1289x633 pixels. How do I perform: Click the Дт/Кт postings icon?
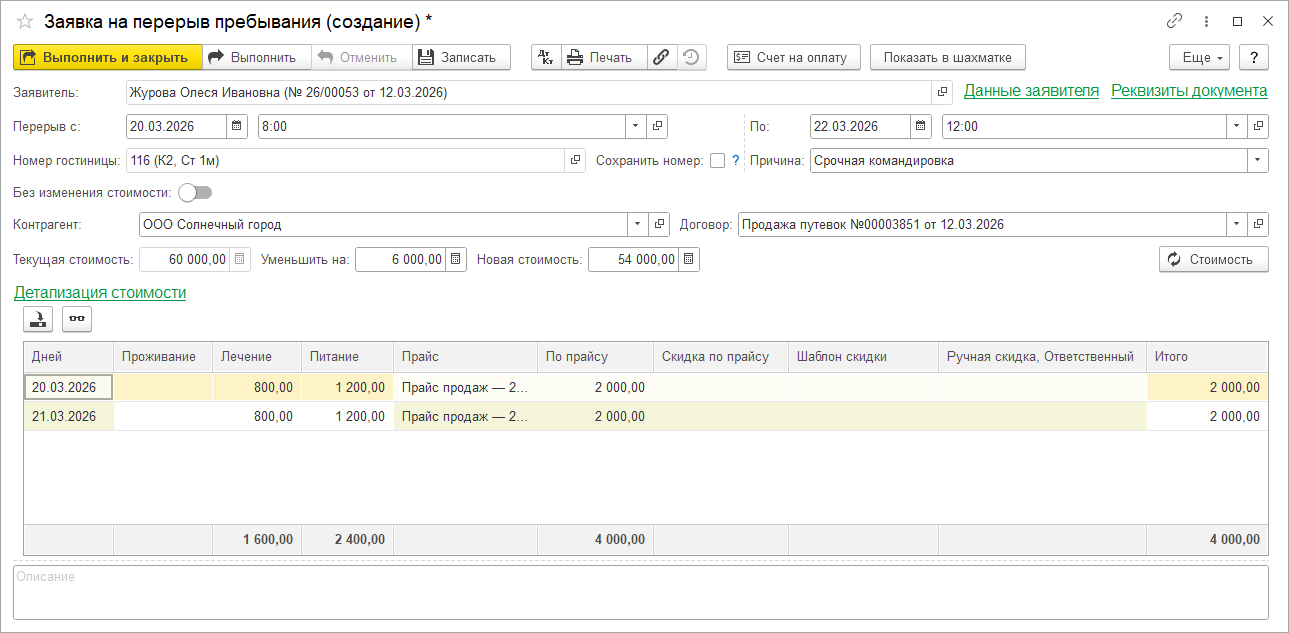tap(546, 57)
